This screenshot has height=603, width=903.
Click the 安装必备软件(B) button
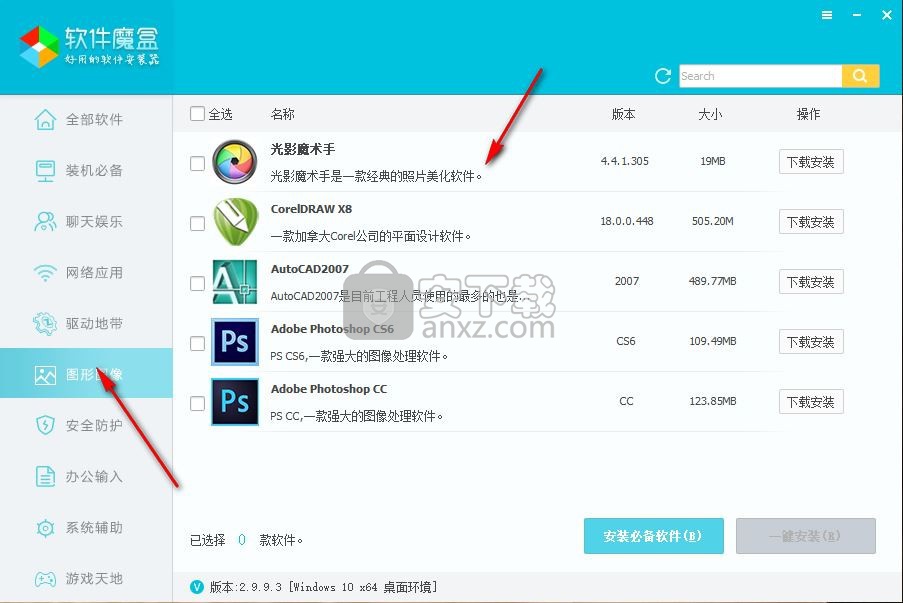pos(654,536)
